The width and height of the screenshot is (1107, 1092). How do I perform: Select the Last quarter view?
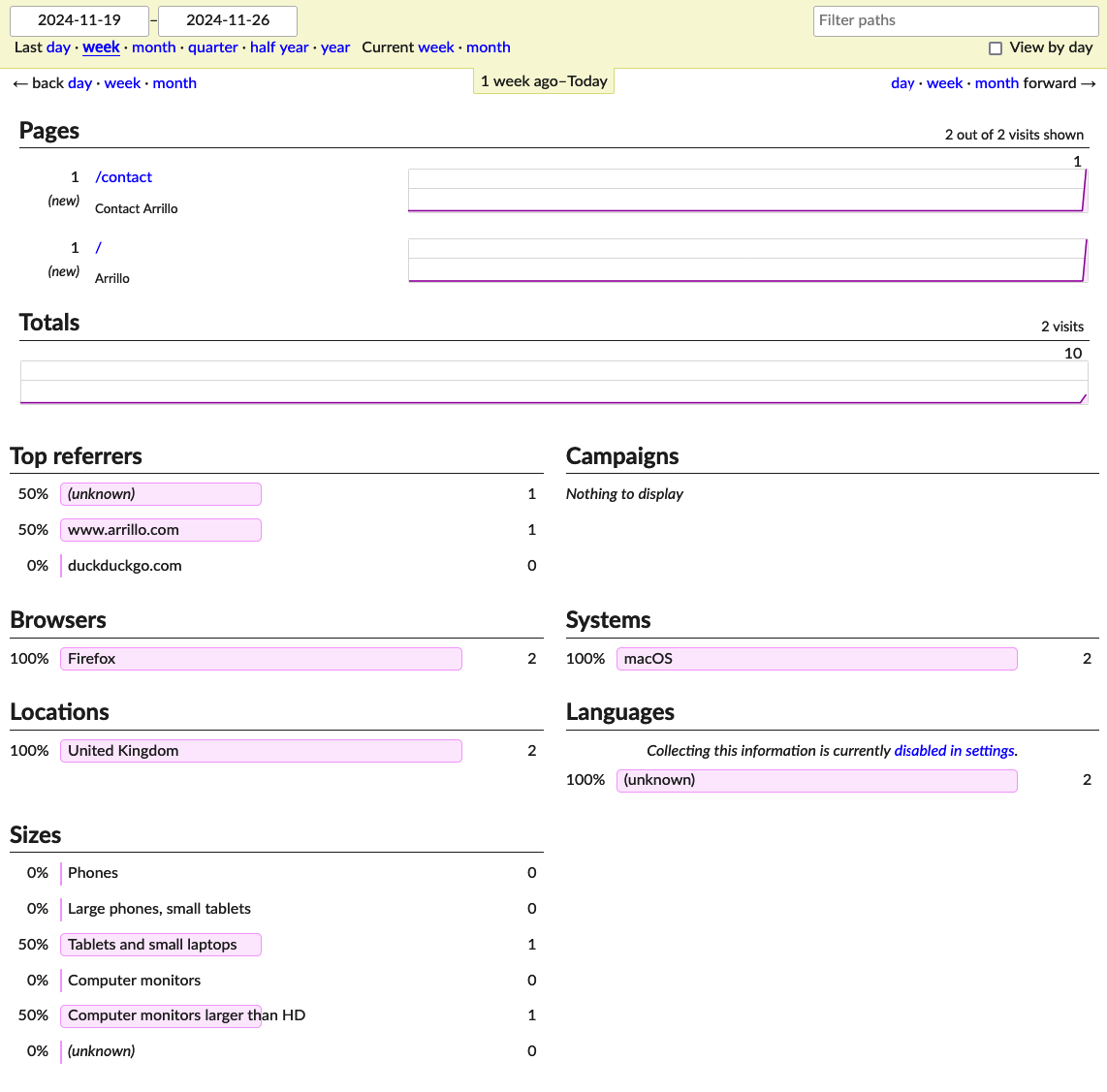[212, 47]
